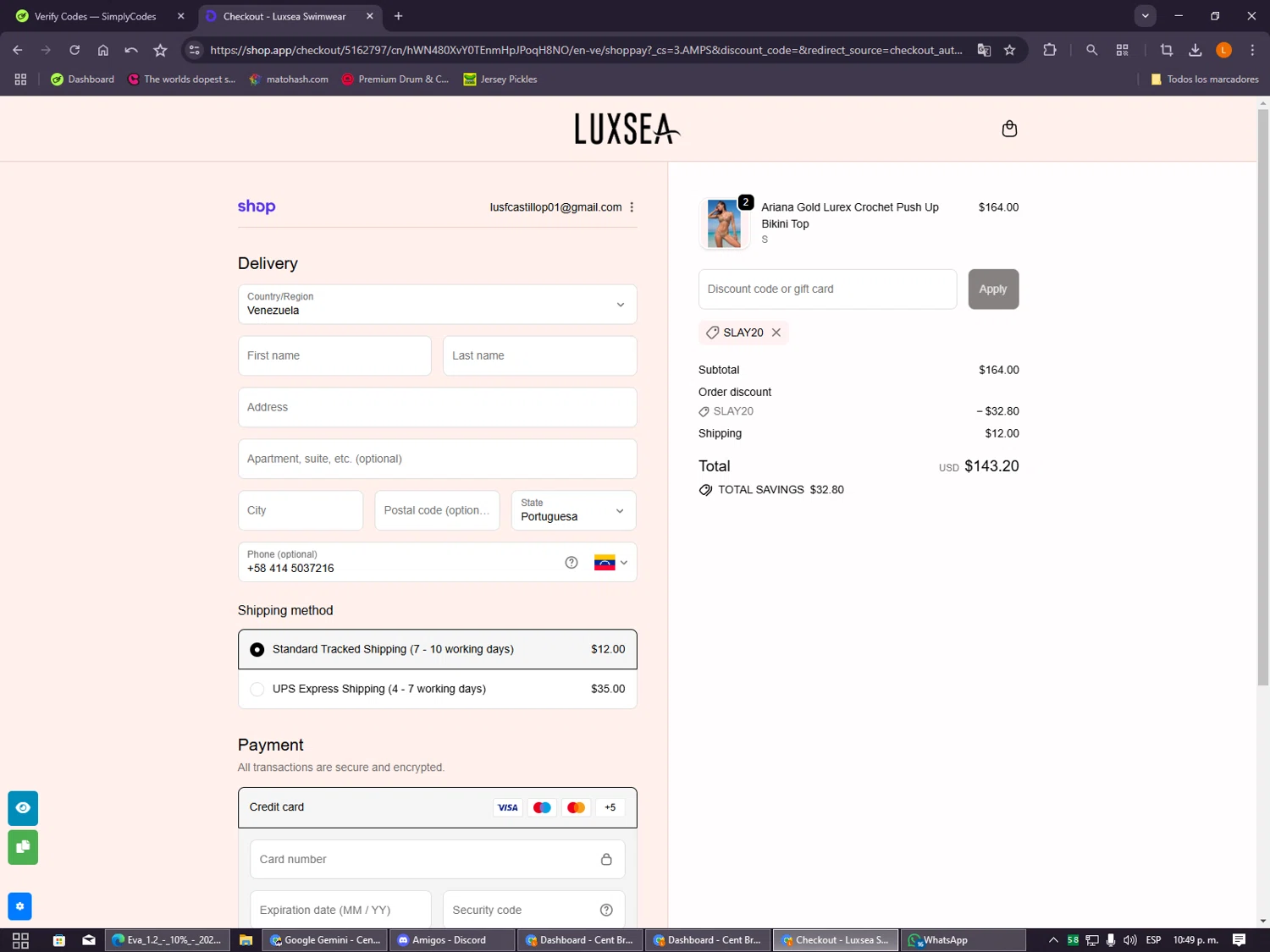Open the browser search magnifier icon
Image resolution: width=1270 pixels, height=952 pixels.
point(1091,50)
